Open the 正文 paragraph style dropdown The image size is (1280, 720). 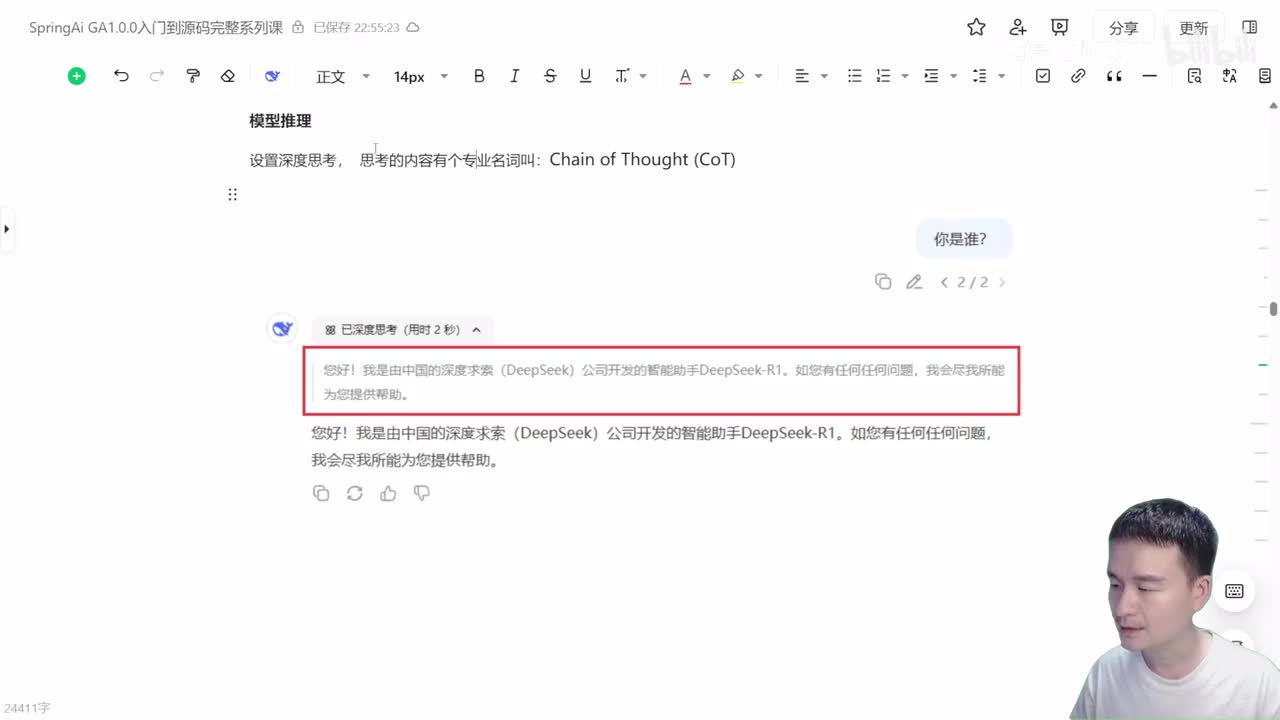[343, 76]
